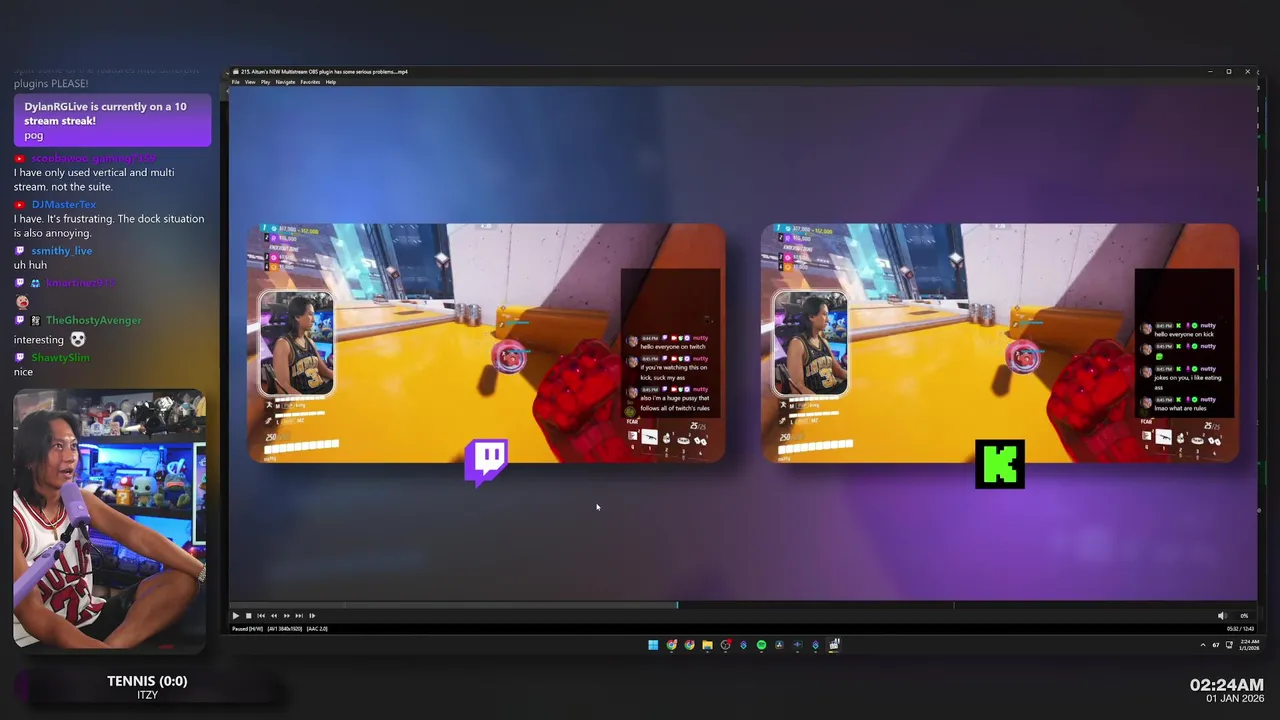
Task: Click the "interesting" chat message
Action: (39, 340)
